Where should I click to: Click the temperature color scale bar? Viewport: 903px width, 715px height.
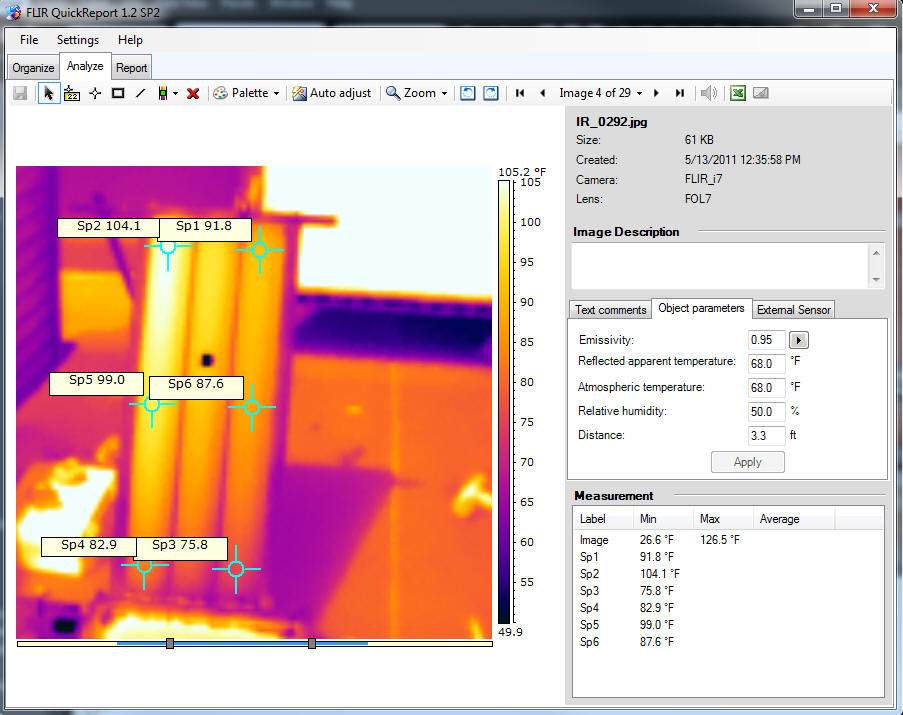point(504,402)
